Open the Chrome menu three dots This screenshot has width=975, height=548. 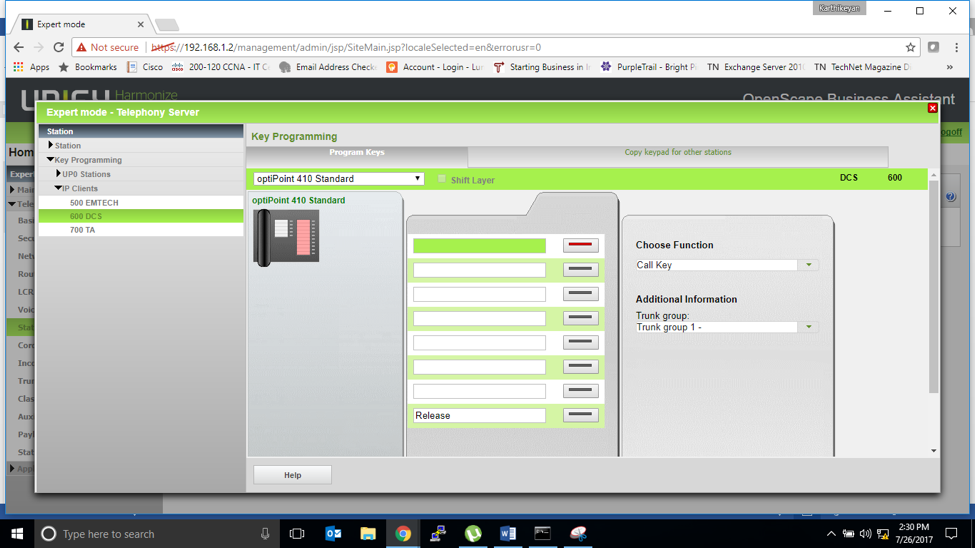(956, 47)
